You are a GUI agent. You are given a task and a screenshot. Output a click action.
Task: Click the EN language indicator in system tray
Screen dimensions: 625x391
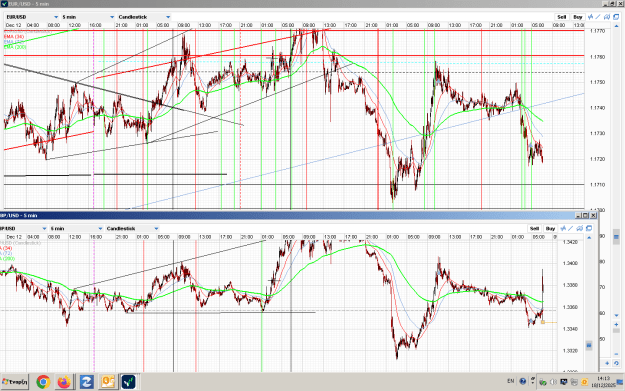[x=511, y=381]
